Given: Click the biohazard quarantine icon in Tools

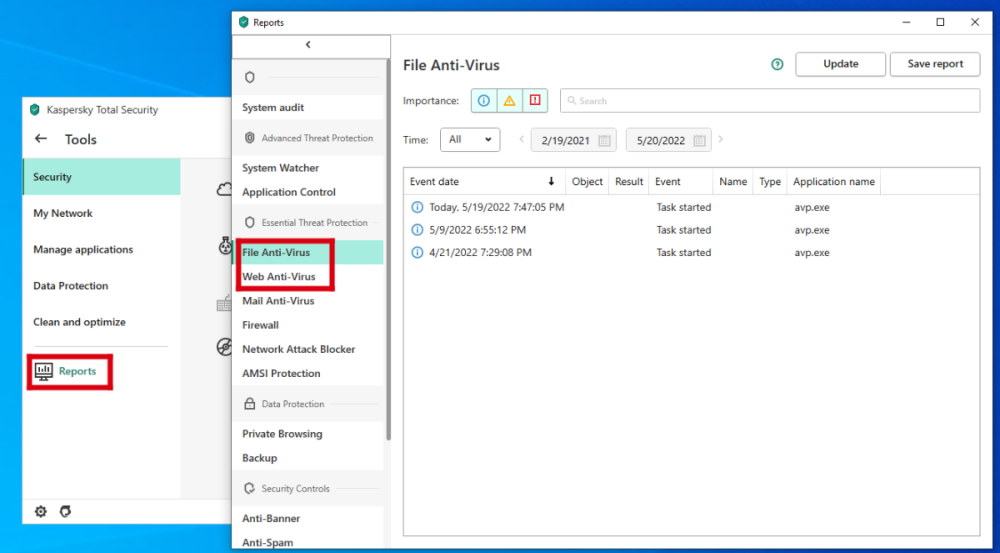Looking at the screenshot, I should pyautogui.click(x=225, y=246).
